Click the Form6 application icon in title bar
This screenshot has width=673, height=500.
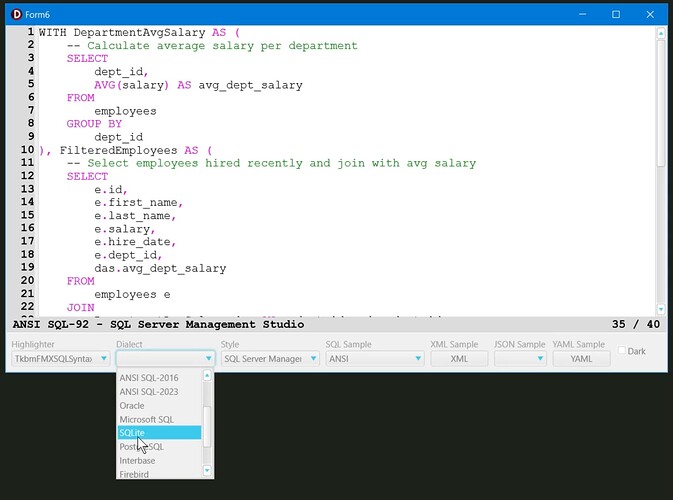point(16,15)
